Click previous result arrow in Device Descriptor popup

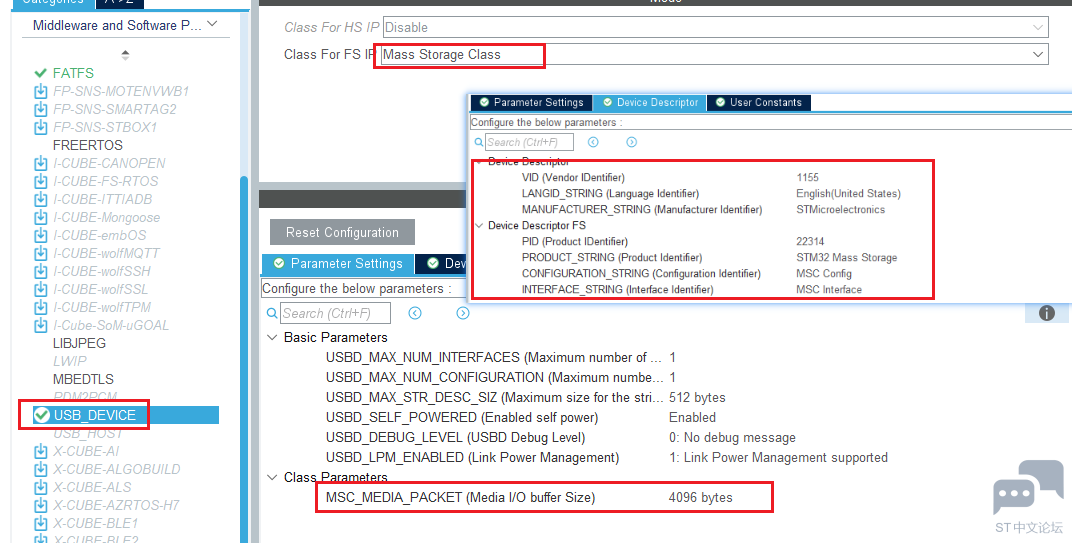tap(593, 142)
